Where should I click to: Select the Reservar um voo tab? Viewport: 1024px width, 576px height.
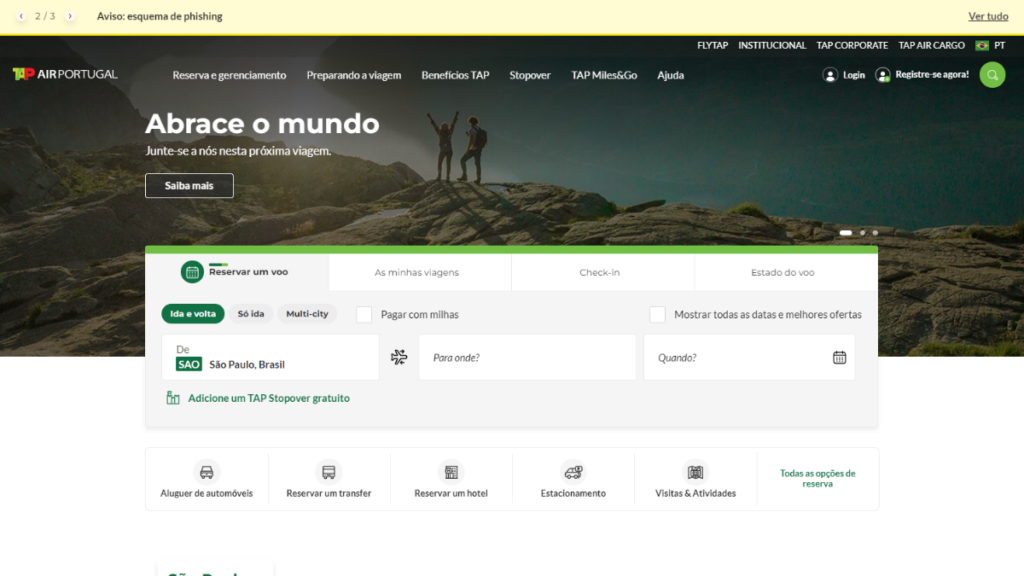click(x=237, y=272)
